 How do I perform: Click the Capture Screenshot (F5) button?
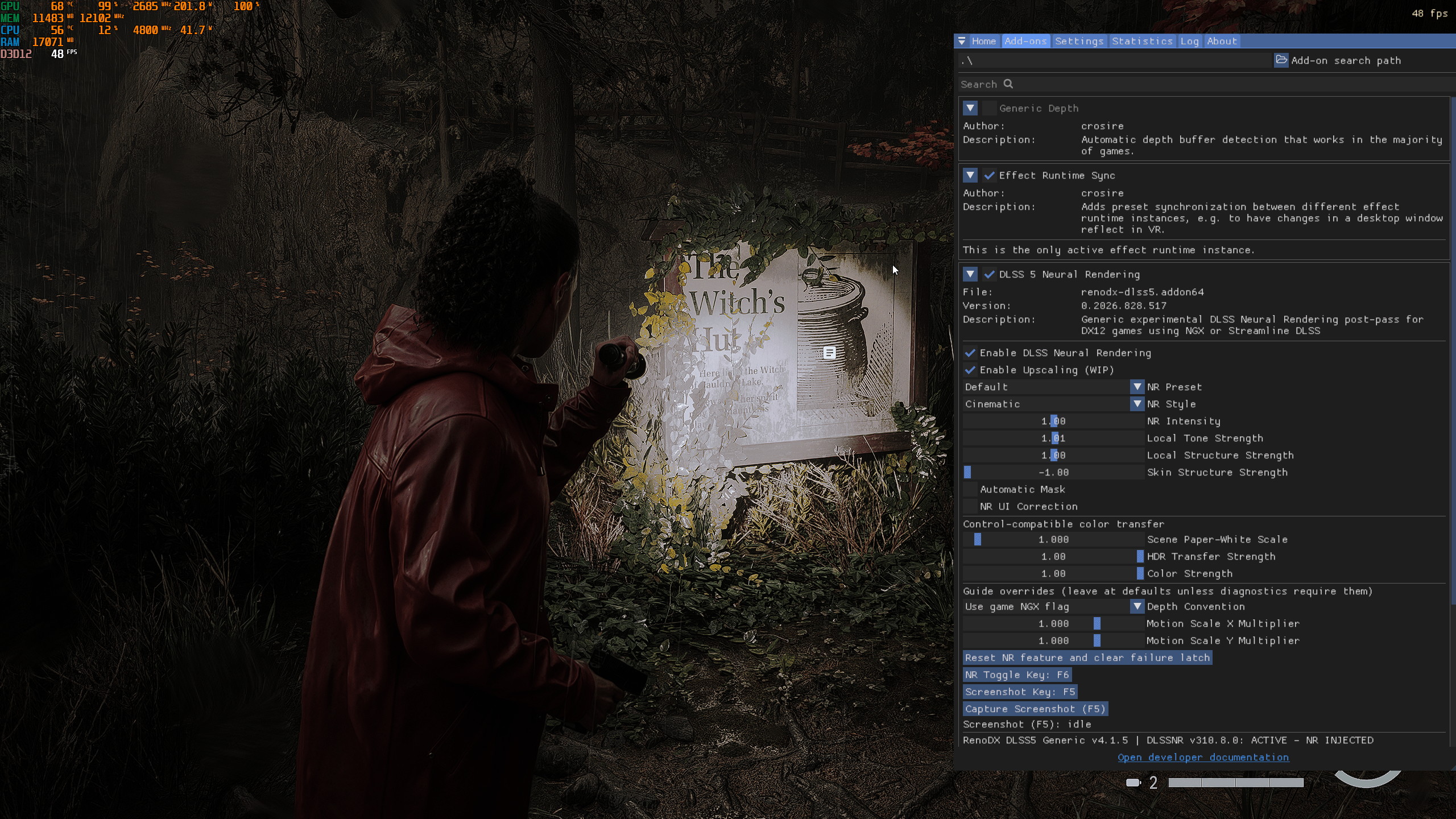(1035, 709)
